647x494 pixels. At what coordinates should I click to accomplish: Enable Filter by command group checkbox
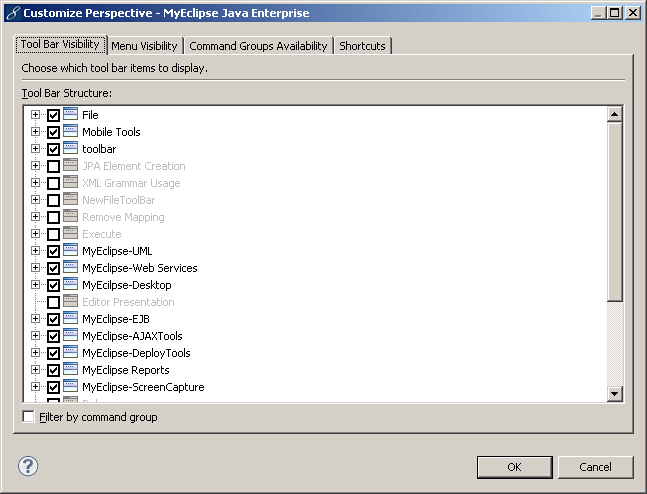click(x=28, y=416)
